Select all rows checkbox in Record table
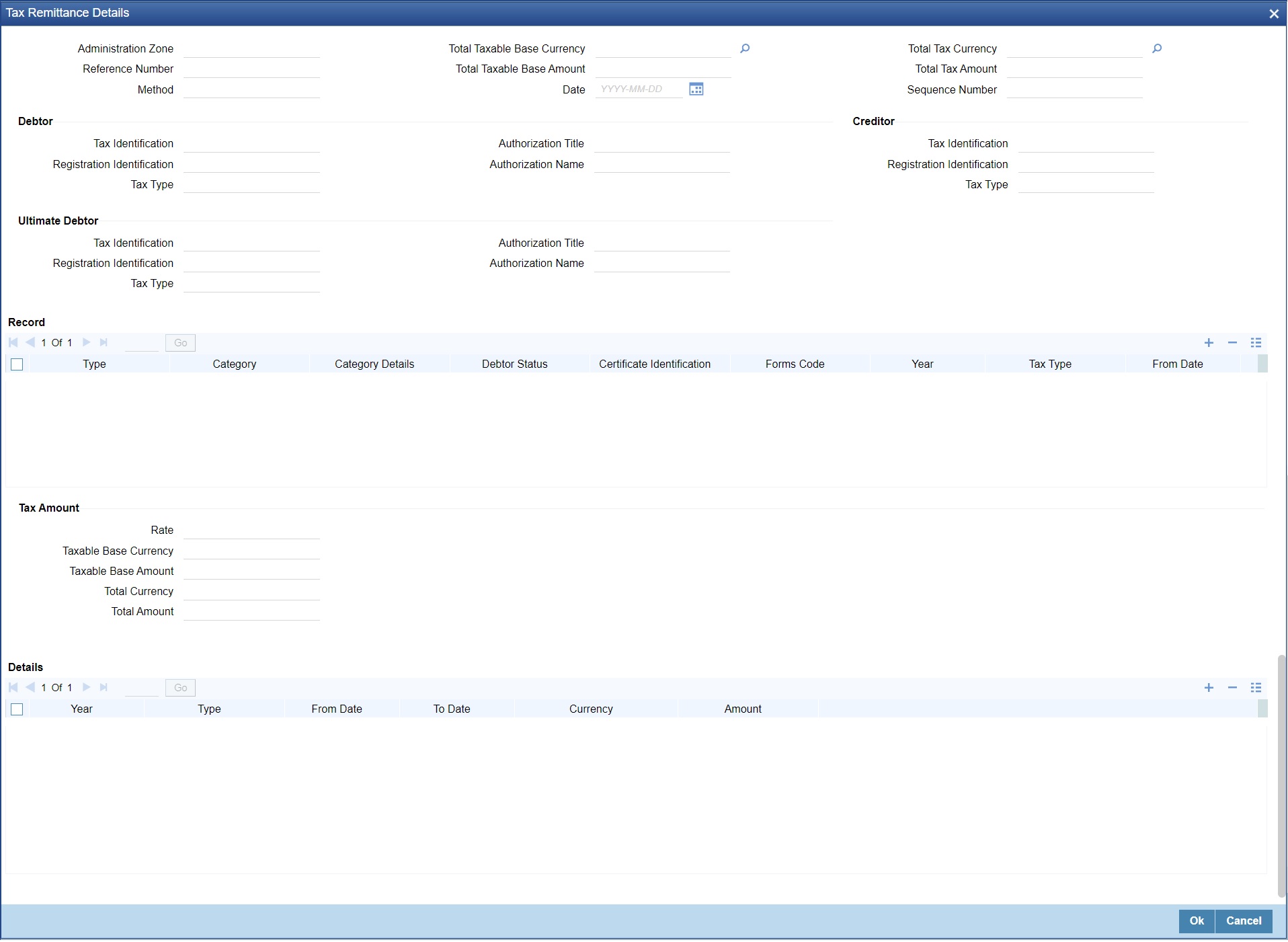The height and width of the screenshot is (942, 1288). pyautogui.click(x=17, y=364)
